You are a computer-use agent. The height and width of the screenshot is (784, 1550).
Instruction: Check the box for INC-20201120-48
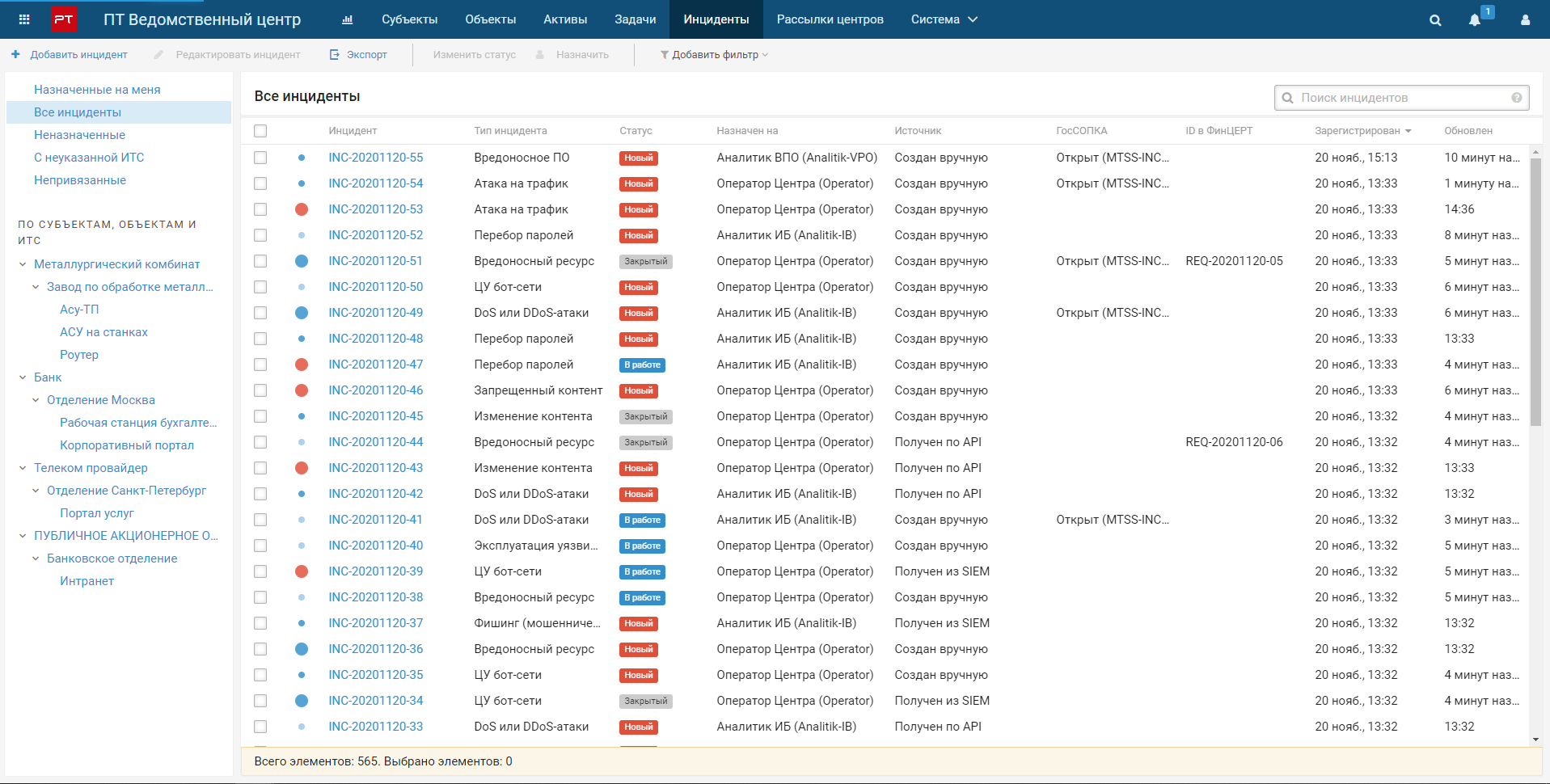point(260,339)
